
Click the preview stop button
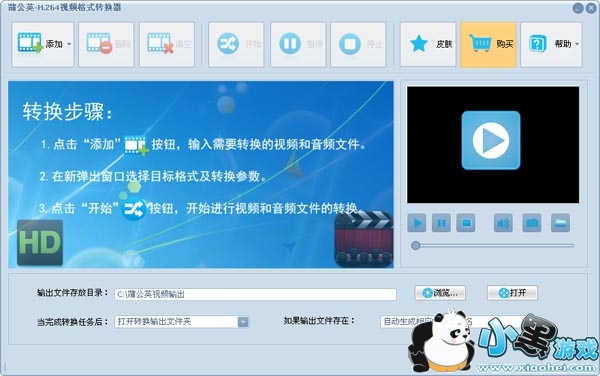(466, 223)
